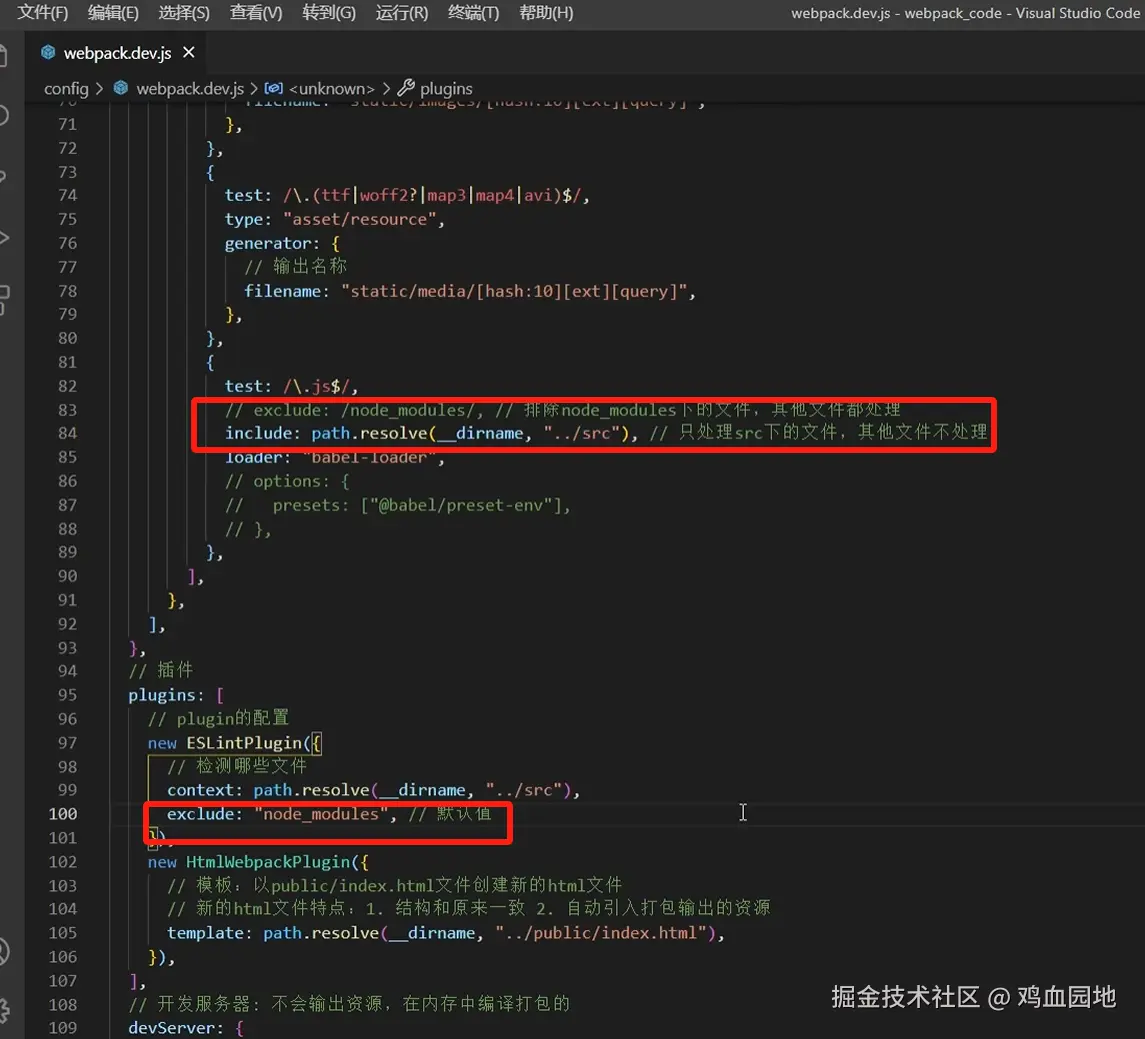The image size is (1145, 1039).
Task: Click the // 输出名称 comment on line 77
Action: [x=295, y=267]
